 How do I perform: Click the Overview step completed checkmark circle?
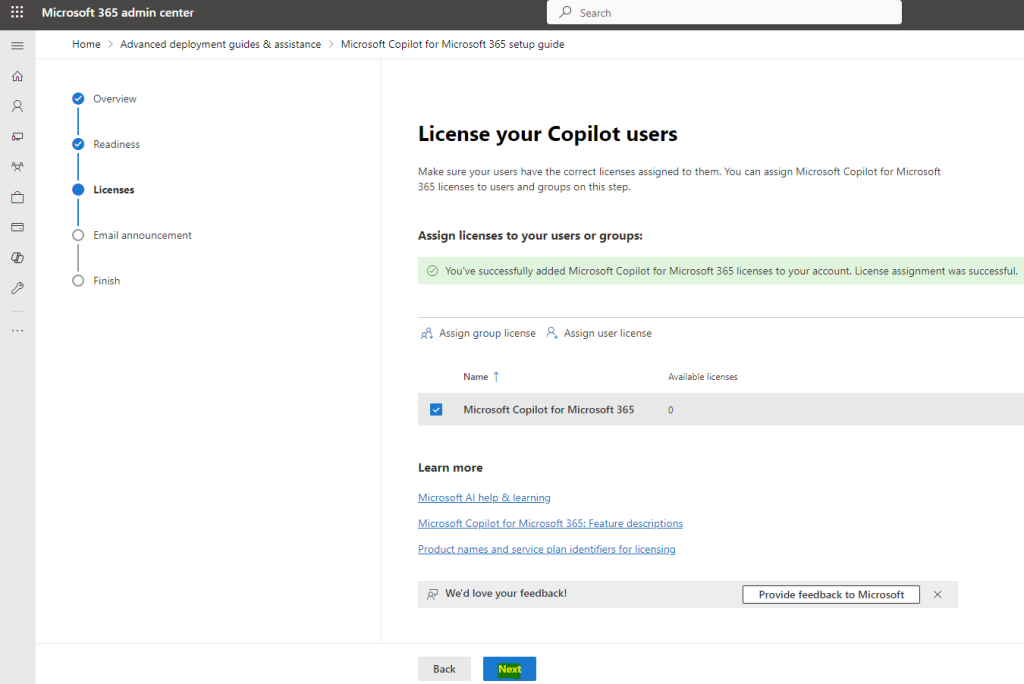coord(78,99)
